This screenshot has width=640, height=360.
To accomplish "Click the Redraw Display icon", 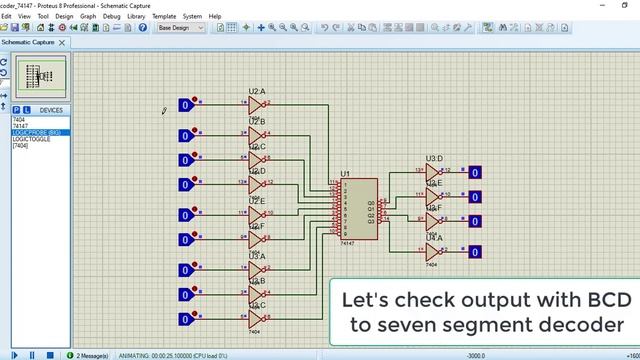I will coord(220,27).
